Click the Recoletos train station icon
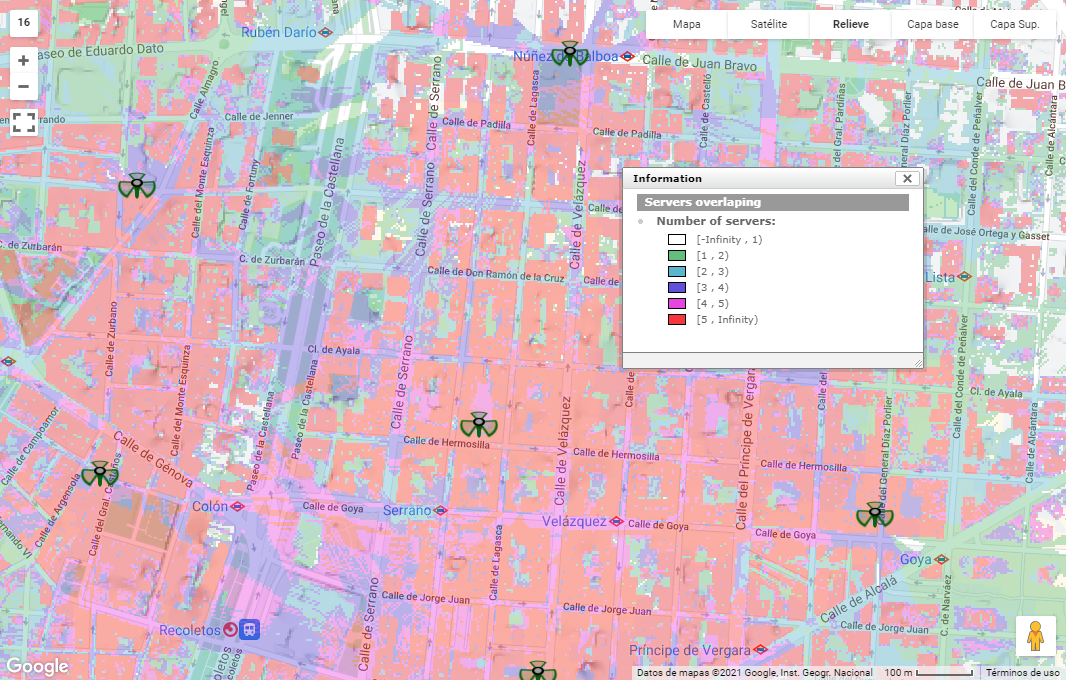The height and width of the screenshot is (680, 1066). pyautogui.click(x=231, y=630)
